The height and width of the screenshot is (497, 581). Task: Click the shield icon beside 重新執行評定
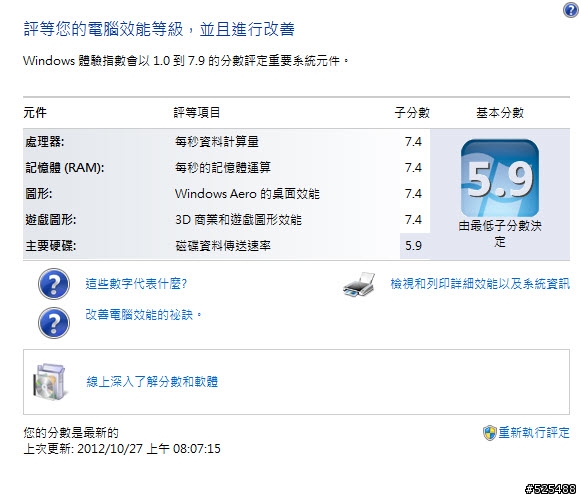point(489,433)
